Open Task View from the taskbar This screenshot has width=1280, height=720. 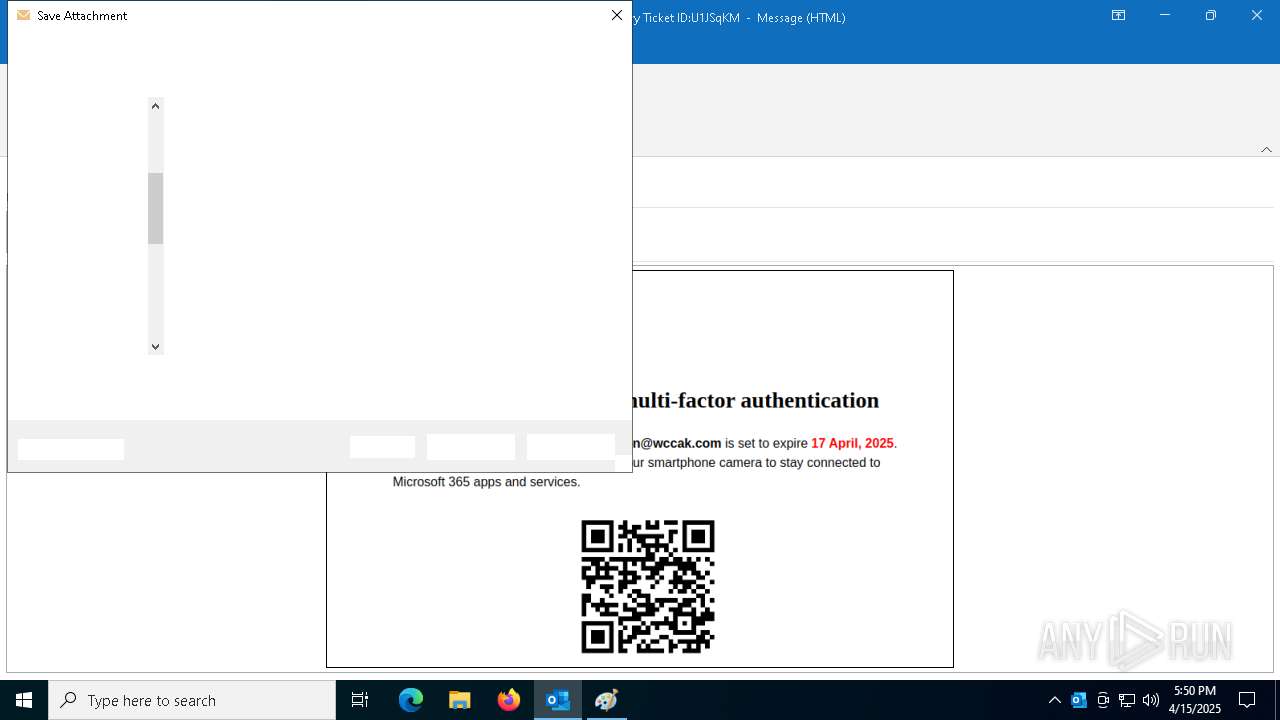(x=360, y=700)
